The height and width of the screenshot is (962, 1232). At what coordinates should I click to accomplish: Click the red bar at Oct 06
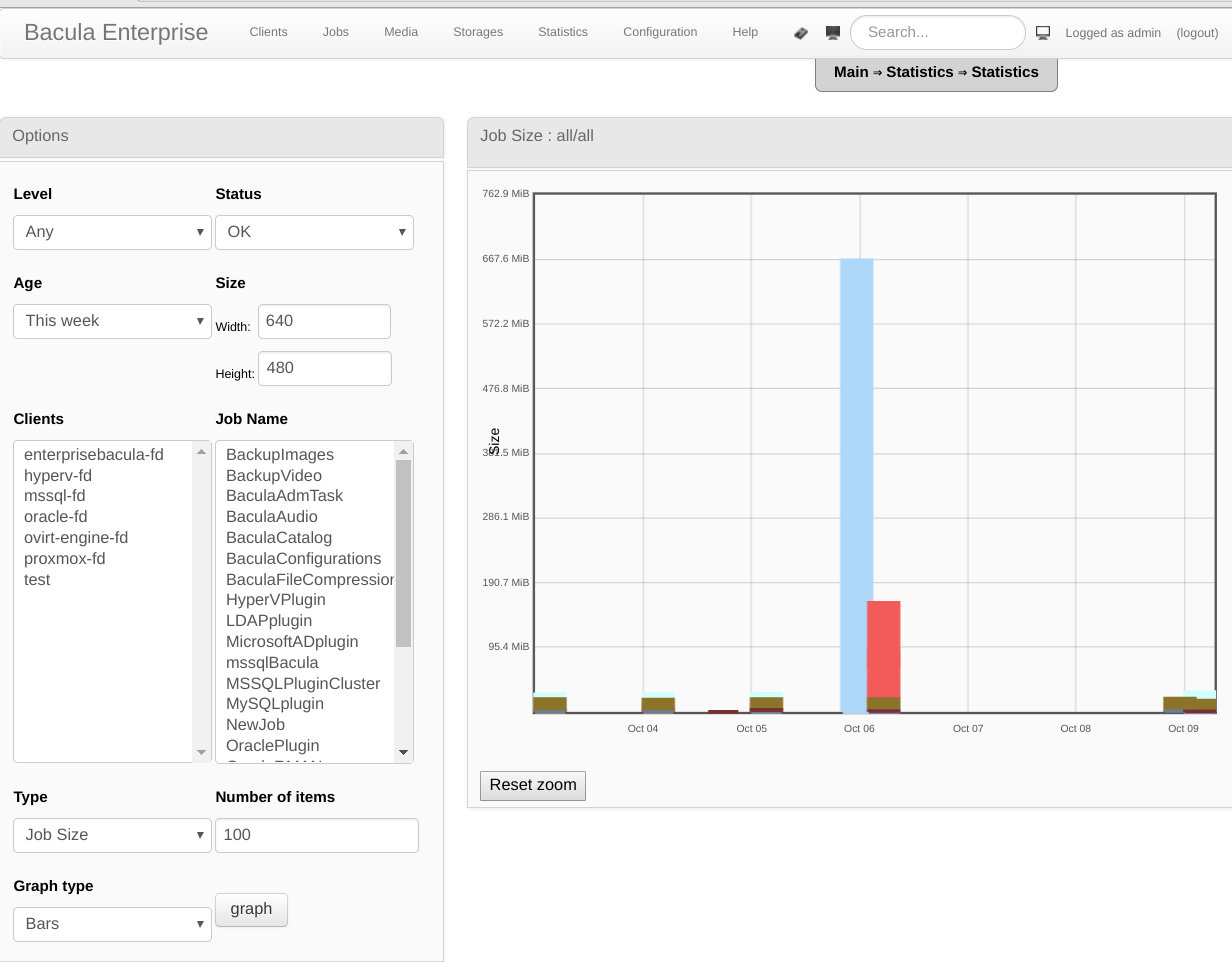pos(884,650)
